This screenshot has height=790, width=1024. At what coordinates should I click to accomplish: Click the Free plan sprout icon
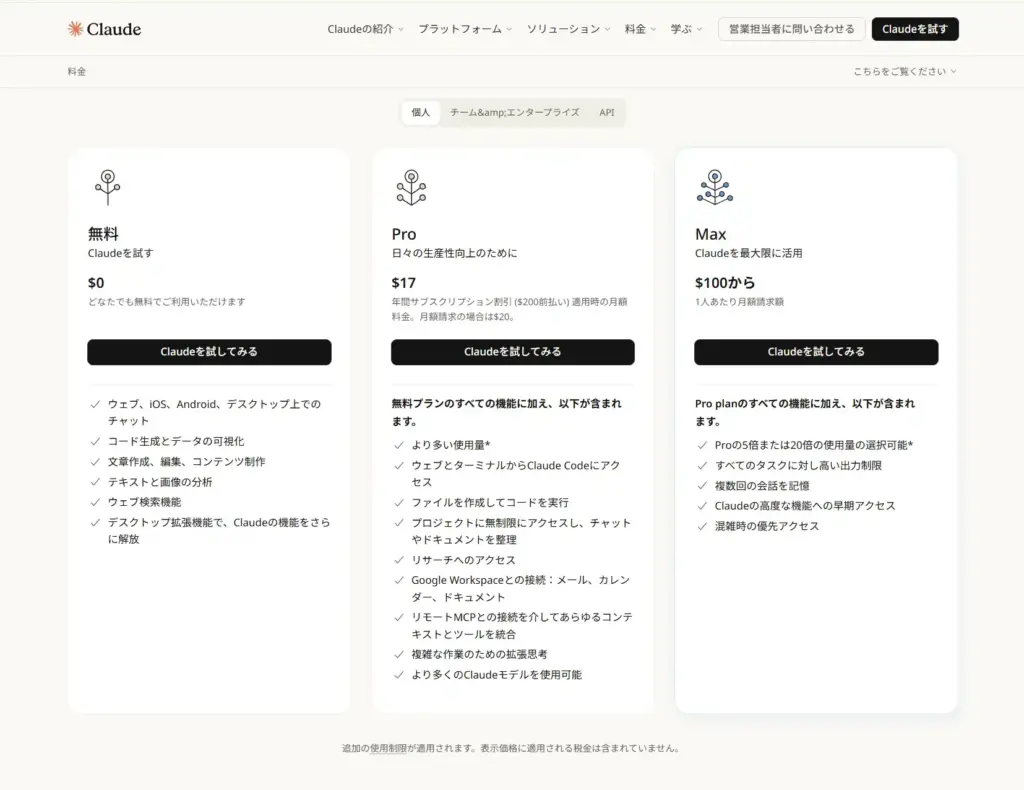(107, 187)
